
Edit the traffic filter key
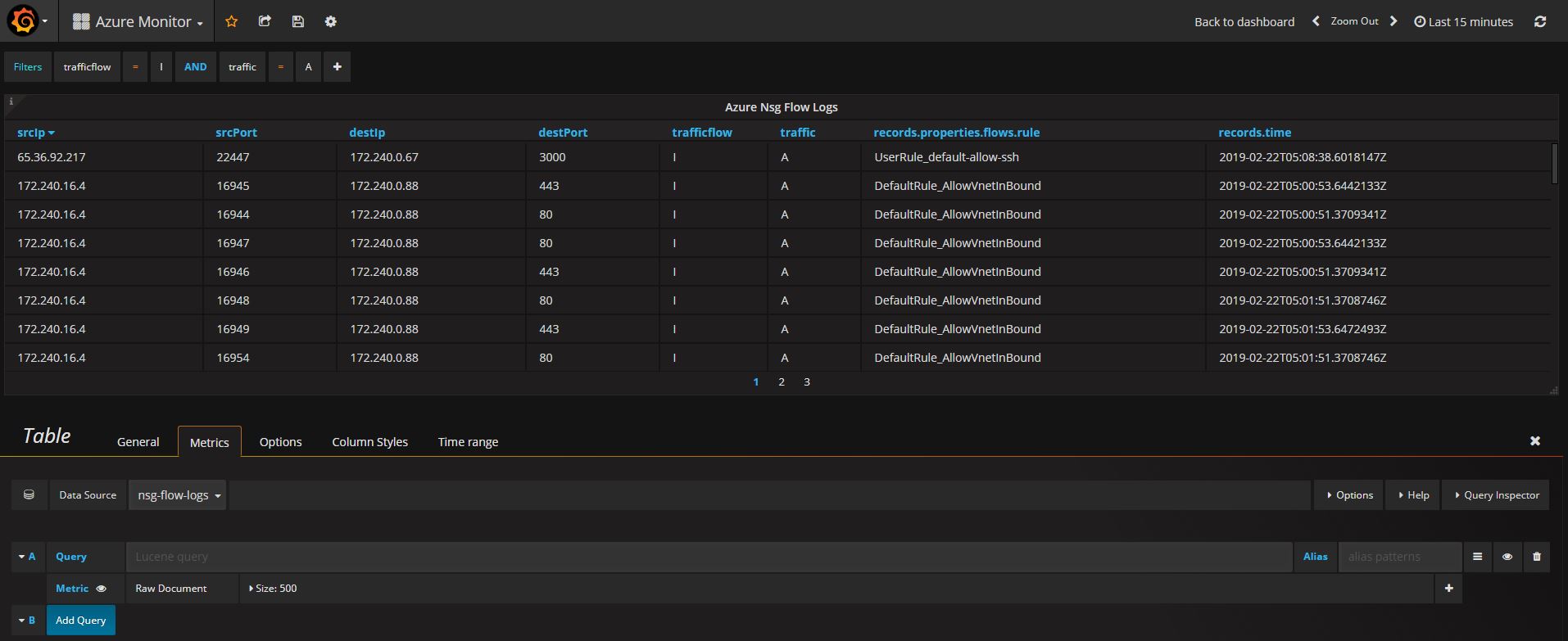click(242, 67)
